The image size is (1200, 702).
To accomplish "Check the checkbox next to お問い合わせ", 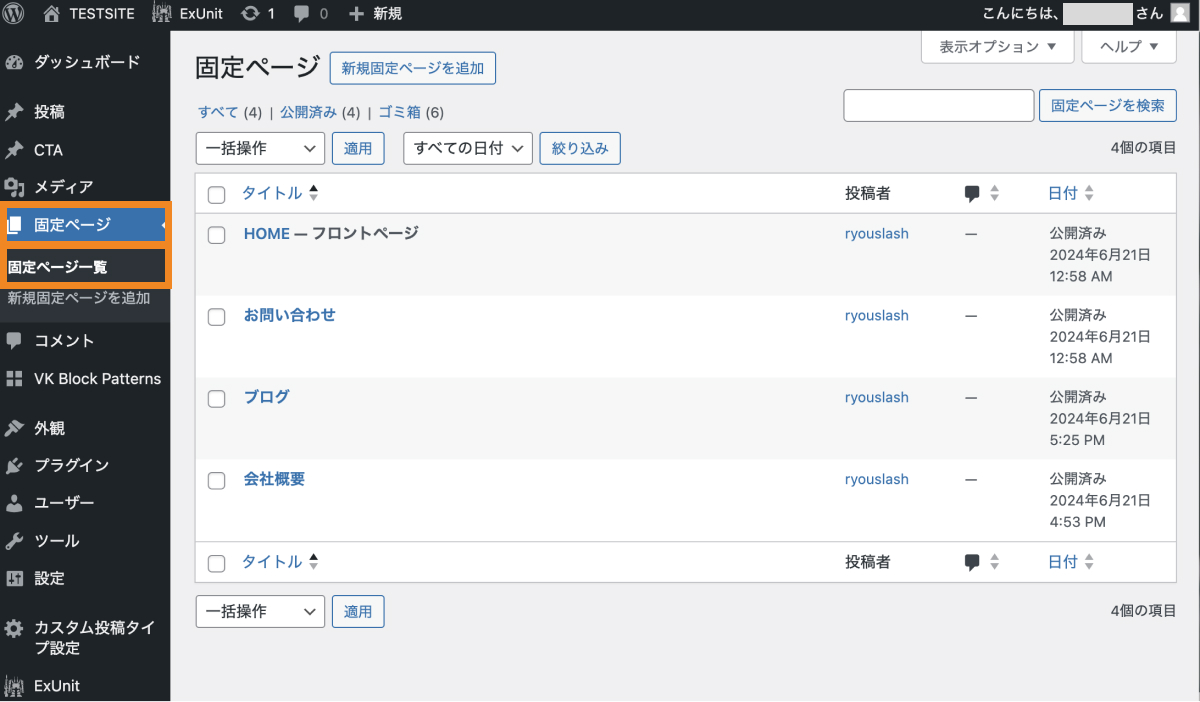I will (x=216, y=314).
